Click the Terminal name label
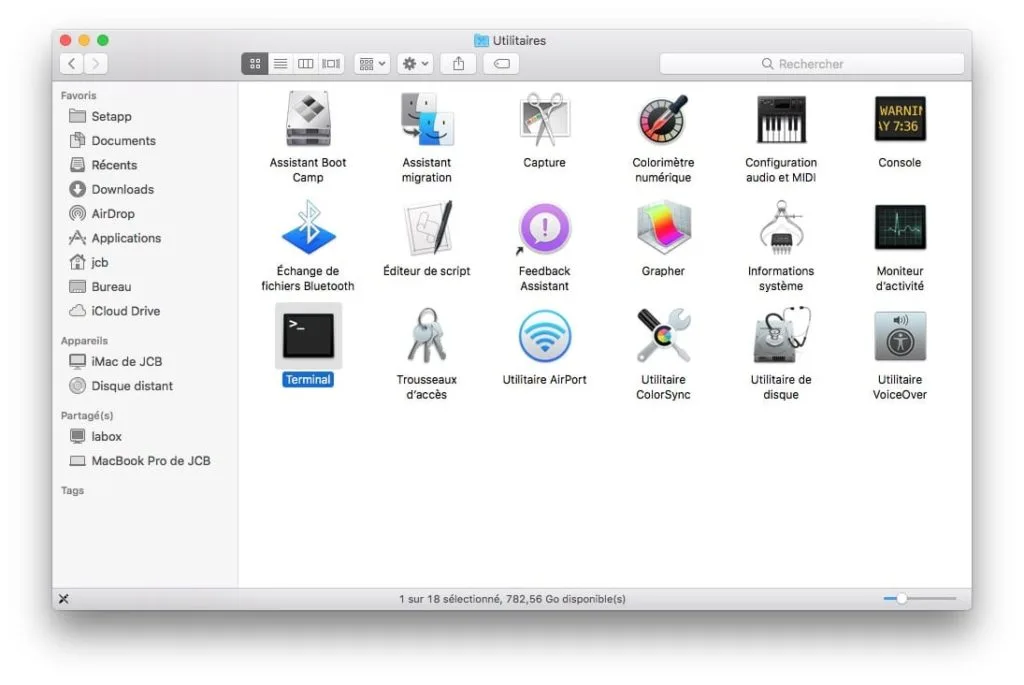This screenshot has width=1024, height=685. click(308, 379)
